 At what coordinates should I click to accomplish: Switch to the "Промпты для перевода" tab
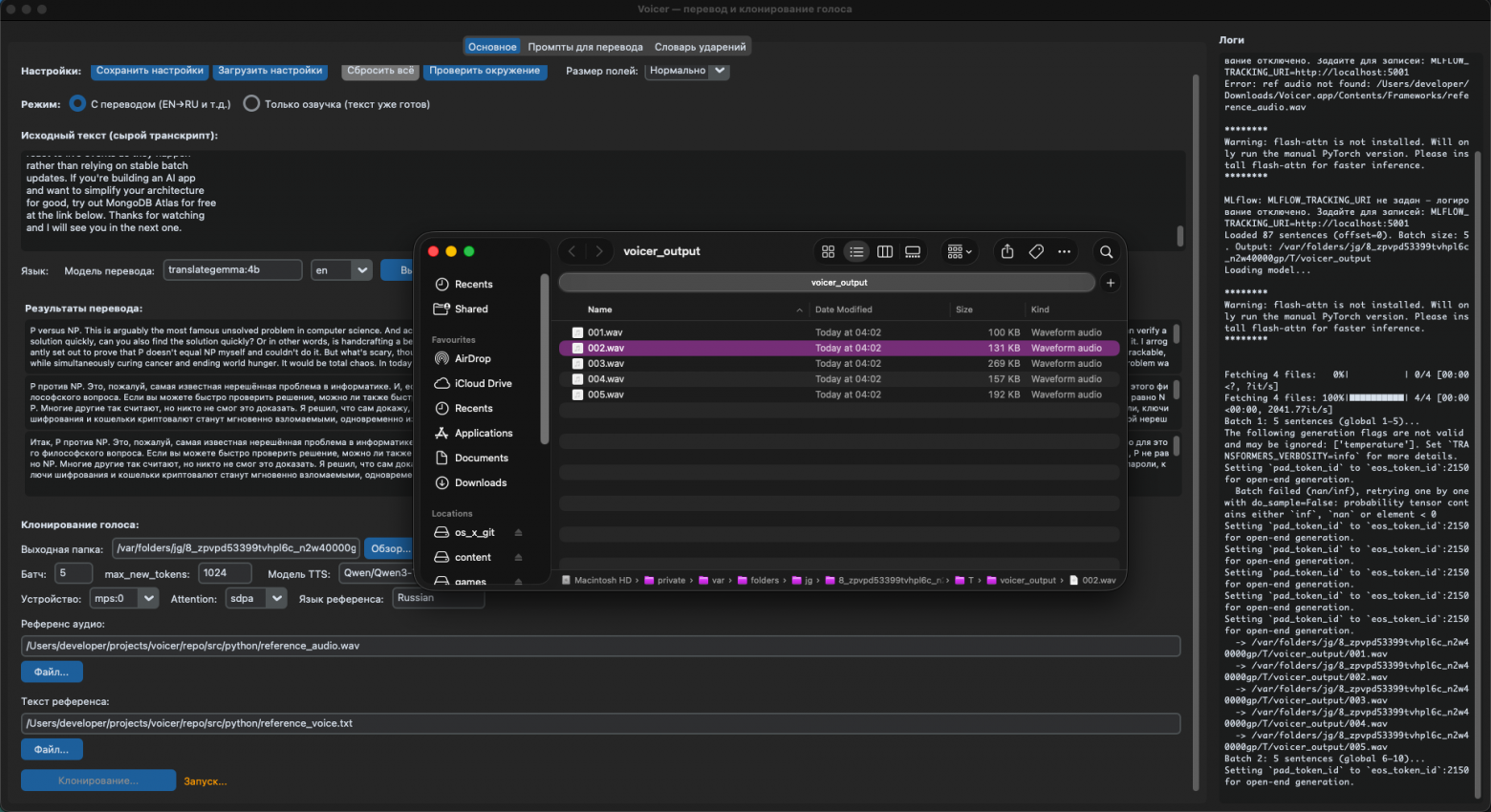pos(585,47)
